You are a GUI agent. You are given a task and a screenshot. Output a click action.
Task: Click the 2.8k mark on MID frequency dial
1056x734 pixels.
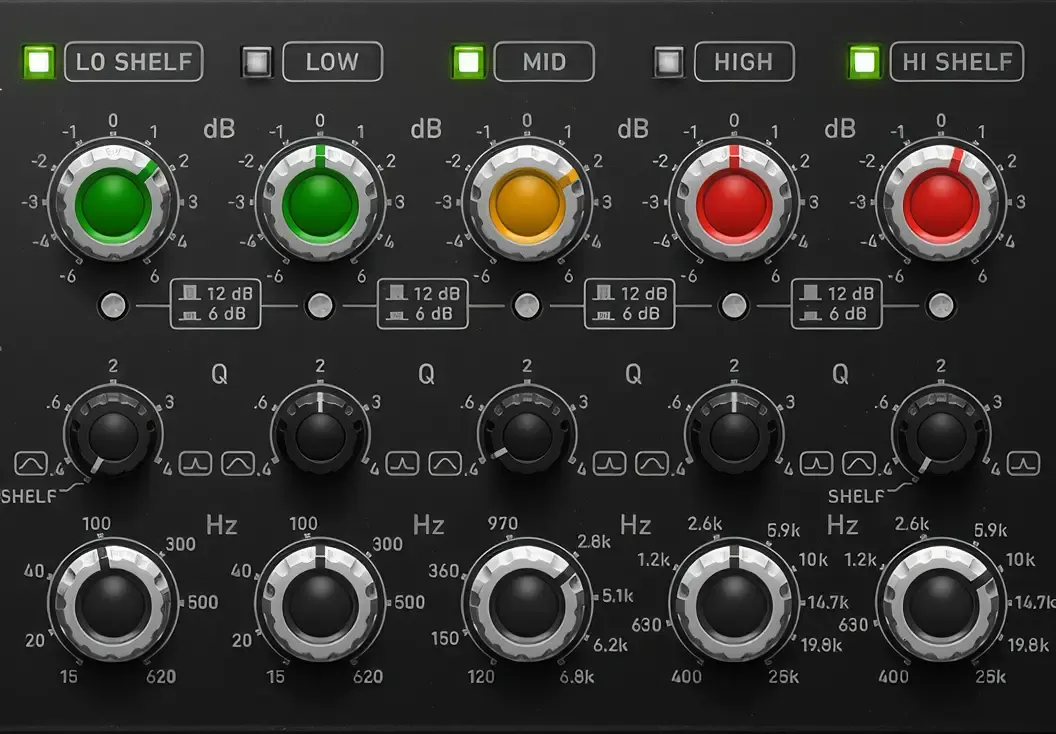pos(594,541)
